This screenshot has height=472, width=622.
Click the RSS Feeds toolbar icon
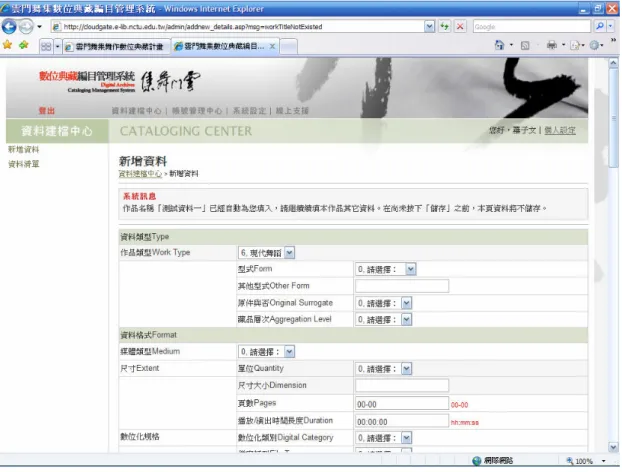525,46
